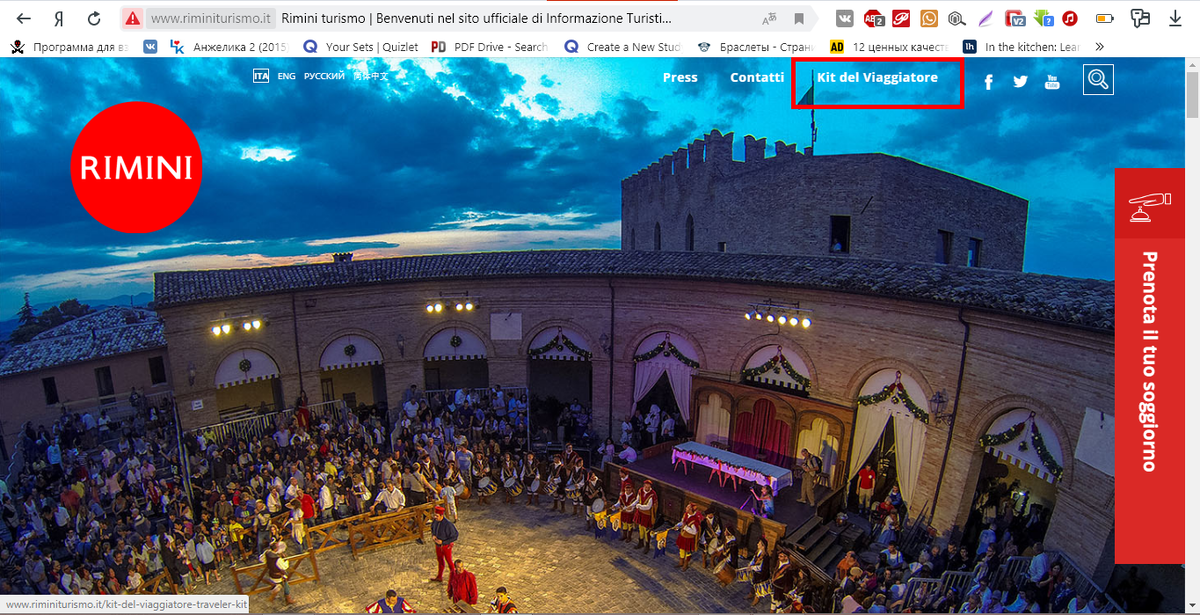Open the Программа для bookmark
Viewport: 1200px width, 615px height.
pos(69,46)
